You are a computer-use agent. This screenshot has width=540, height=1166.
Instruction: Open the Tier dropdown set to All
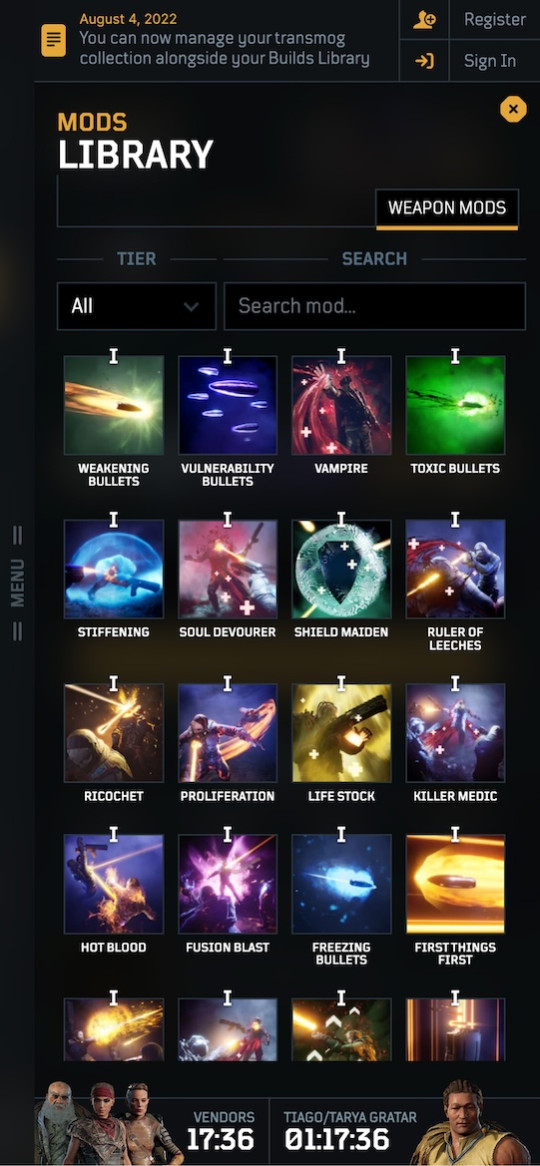click(x=136, y=306)
